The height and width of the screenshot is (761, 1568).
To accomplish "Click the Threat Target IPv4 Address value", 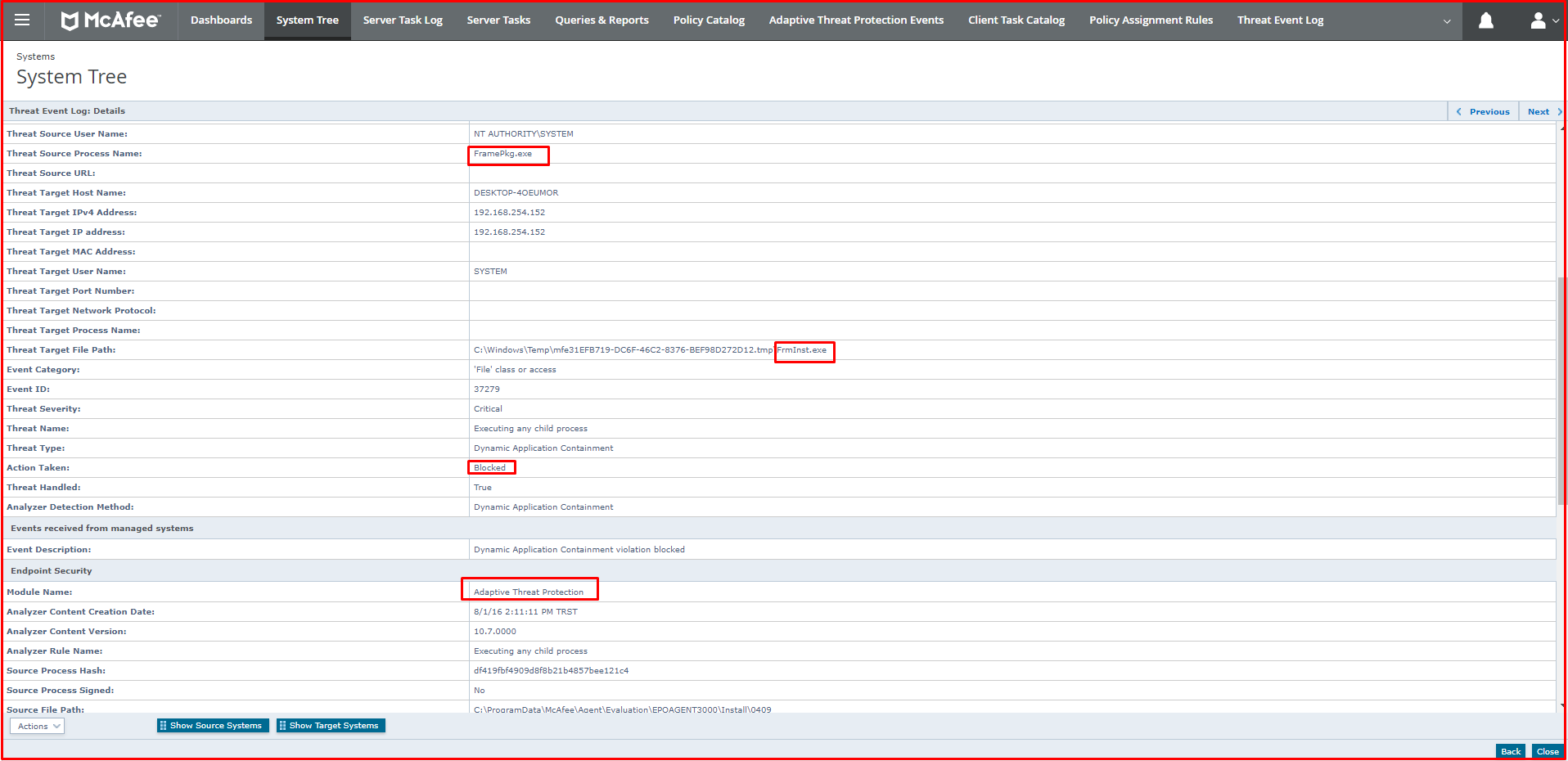I will coord(509,213).
